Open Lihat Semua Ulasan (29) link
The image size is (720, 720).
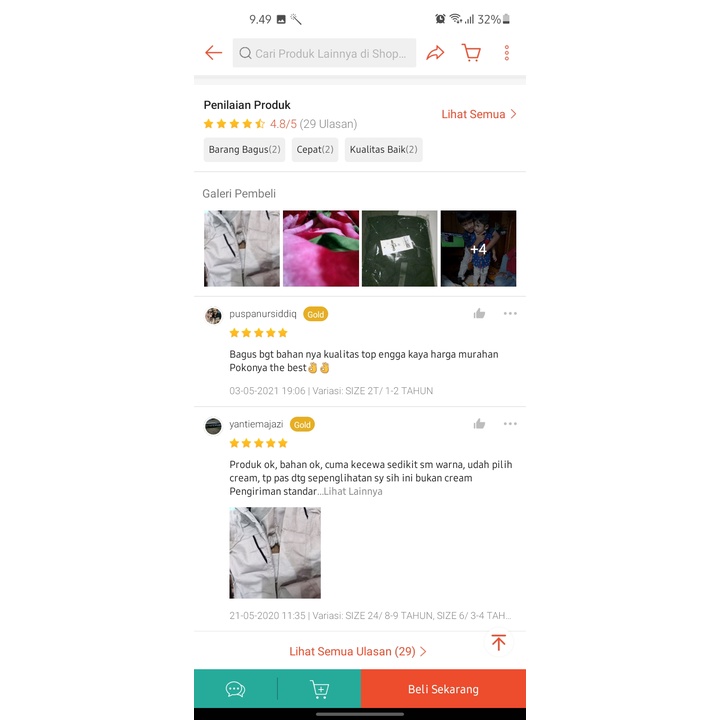click(x=358, y=652)
